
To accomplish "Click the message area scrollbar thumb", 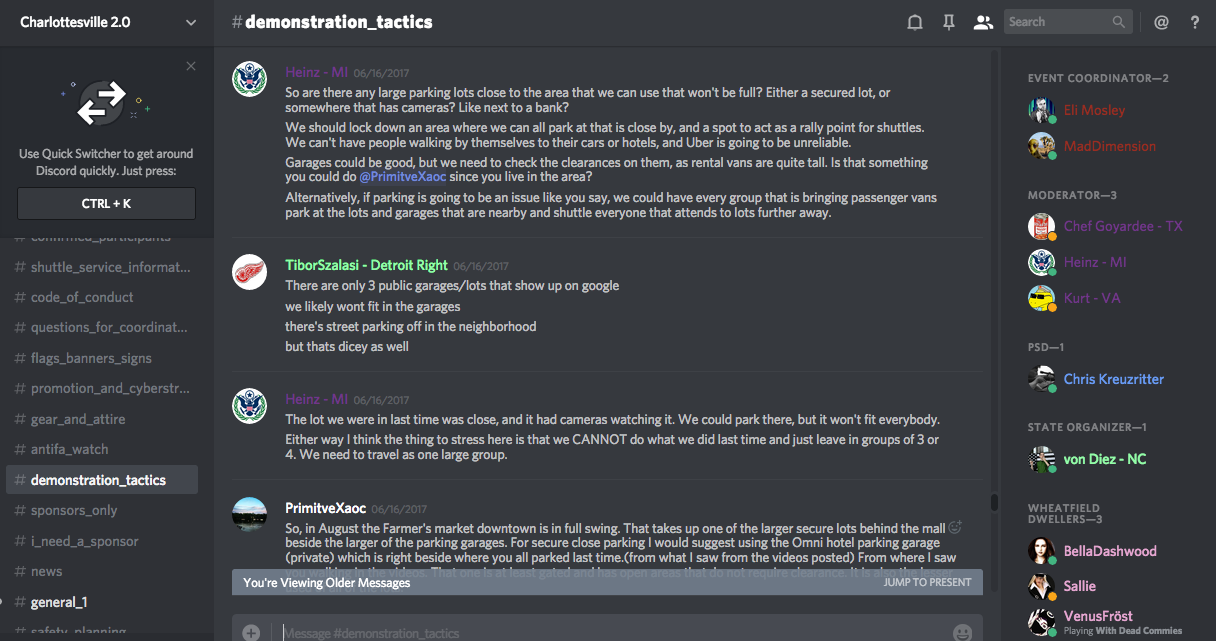I will coord(994,502).
